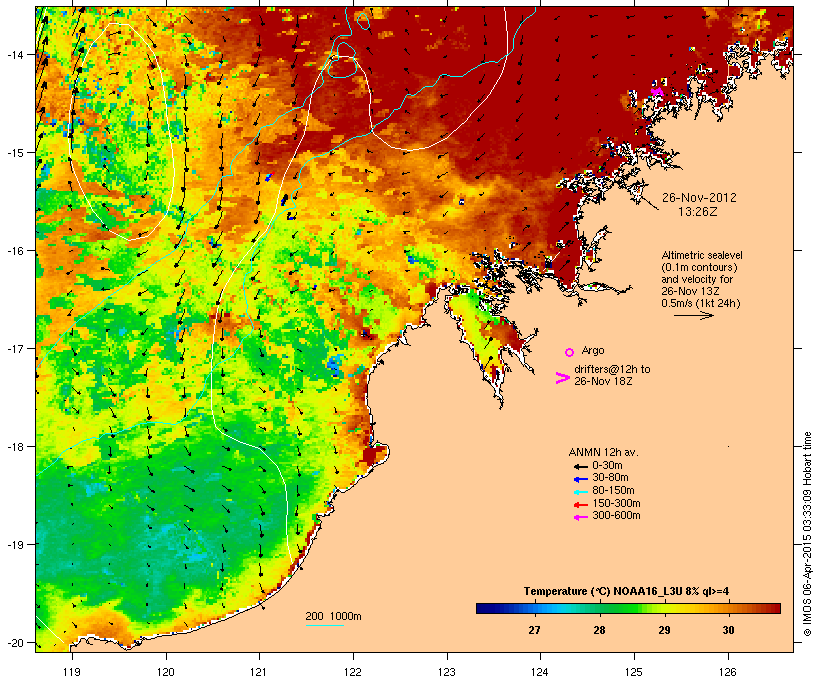Click the 300-600m depth label
This screenshot has height=680, width=820.
click(x=617, y=516)
